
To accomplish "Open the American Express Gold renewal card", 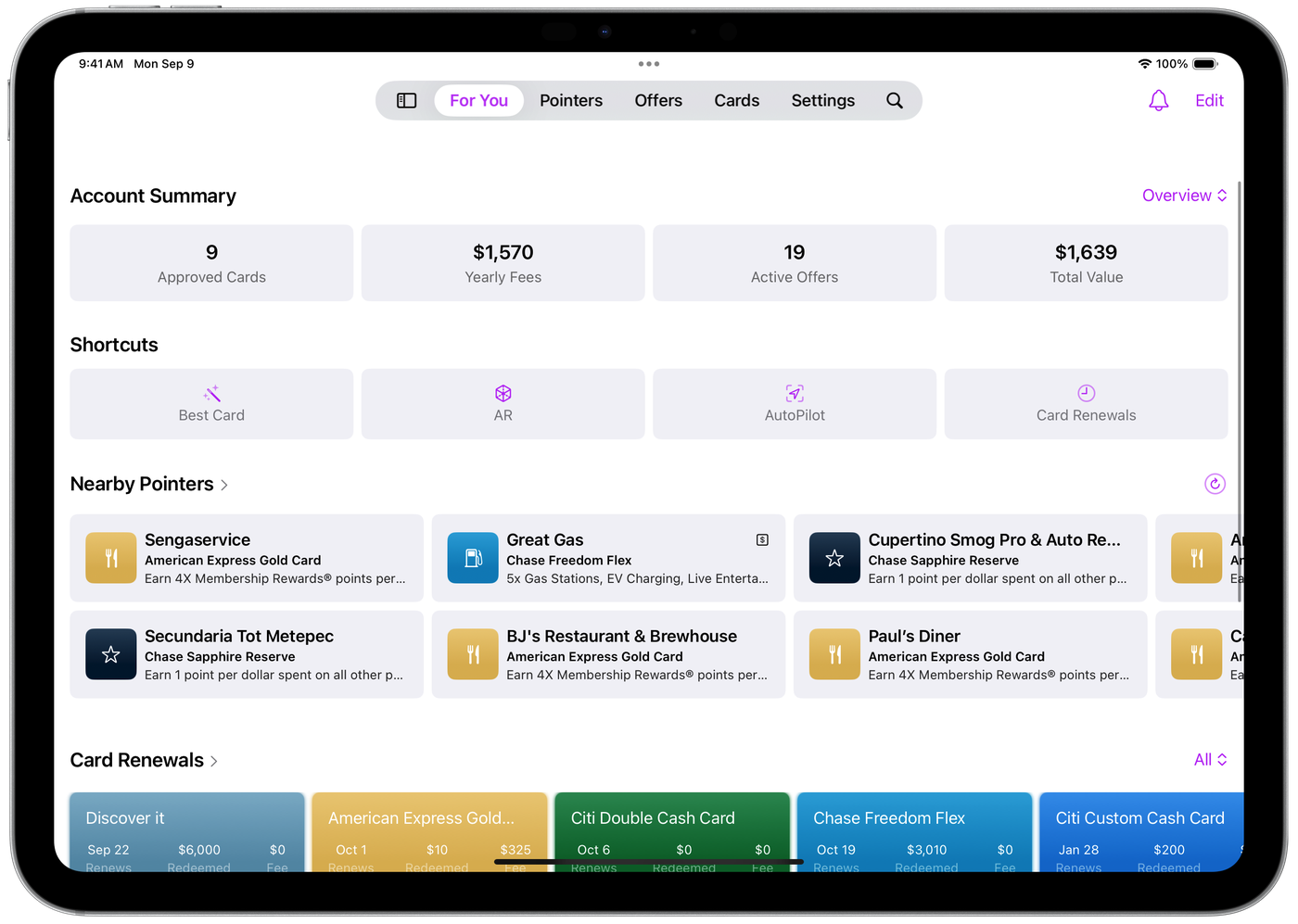I will (429, 832).
